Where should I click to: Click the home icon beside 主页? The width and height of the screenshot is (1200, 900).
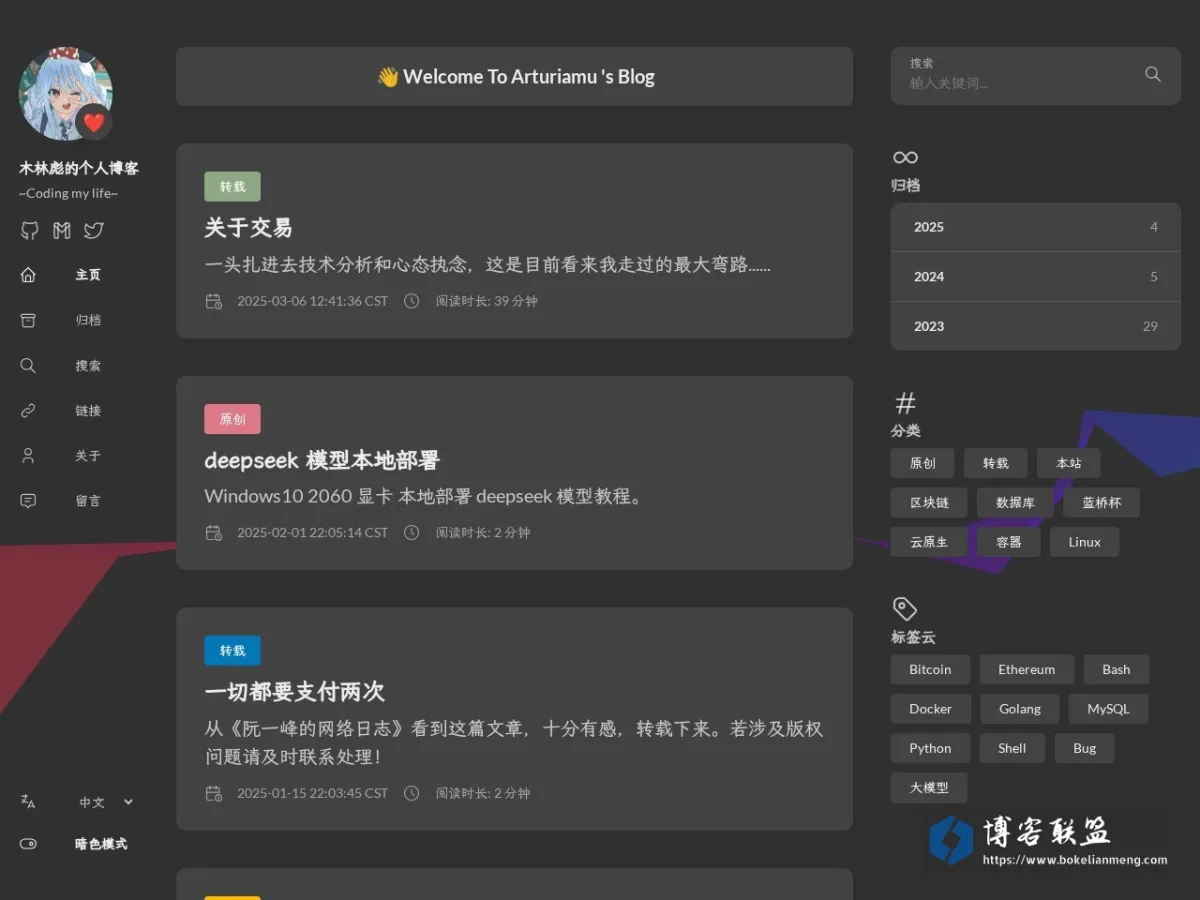(x=28, y=275)
